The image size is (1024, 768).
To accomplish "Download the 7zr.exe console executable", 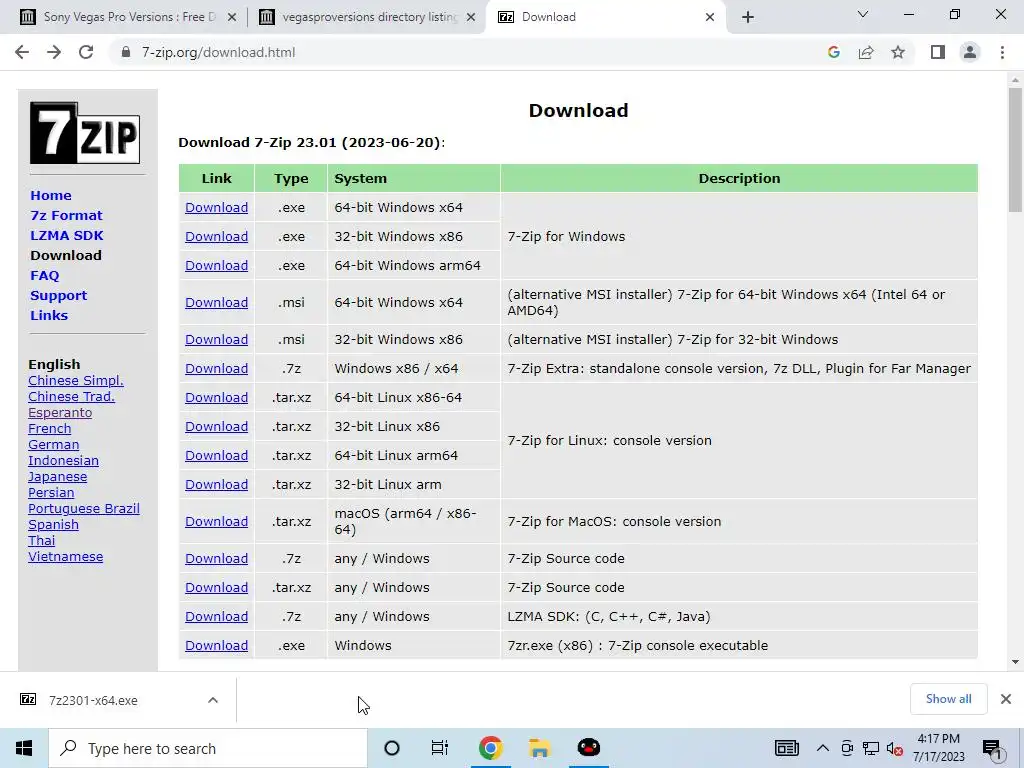I will click(x=216, y=646).
